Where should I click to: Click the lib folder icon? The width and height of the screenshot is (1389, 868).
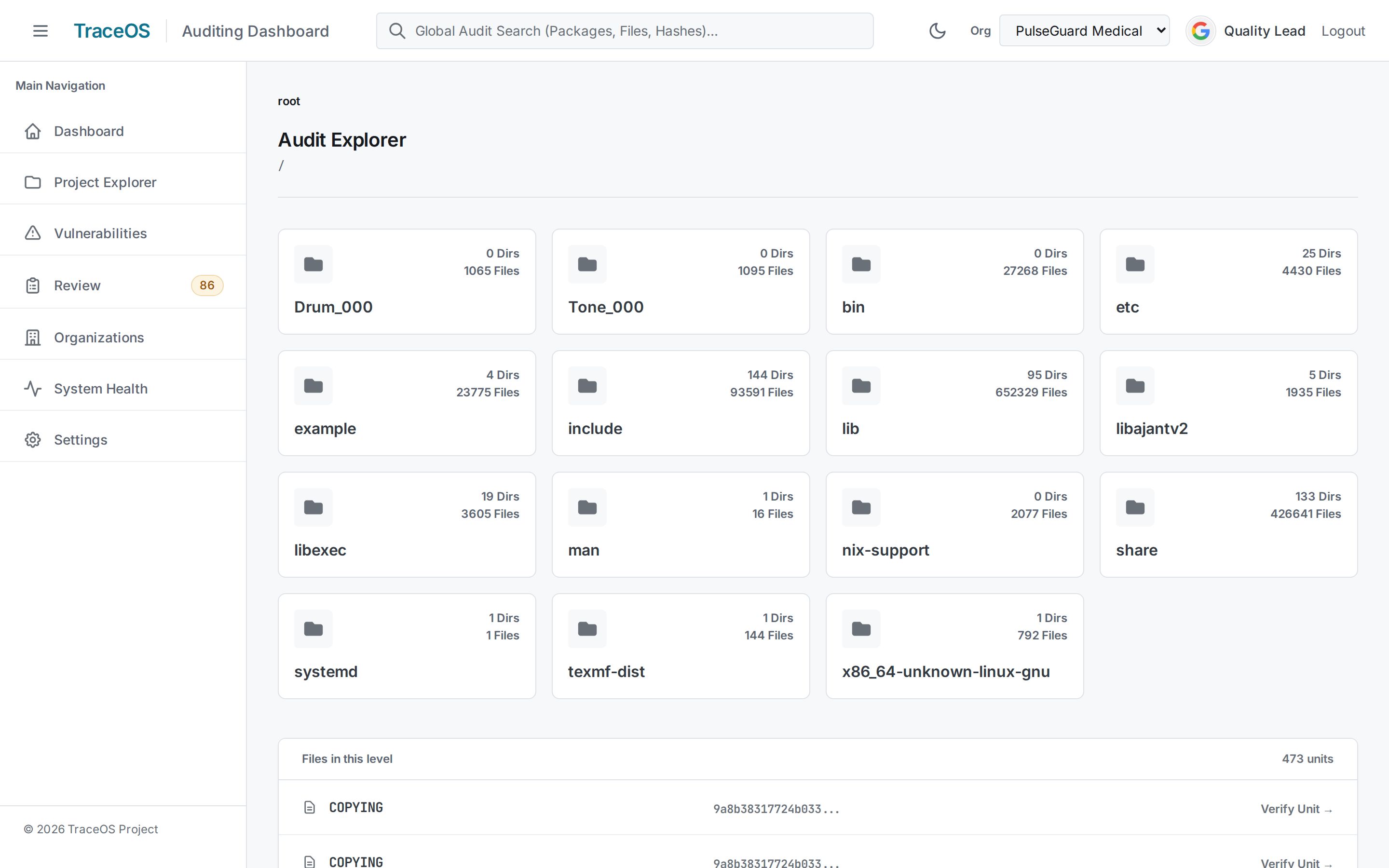tap(861, 386)
